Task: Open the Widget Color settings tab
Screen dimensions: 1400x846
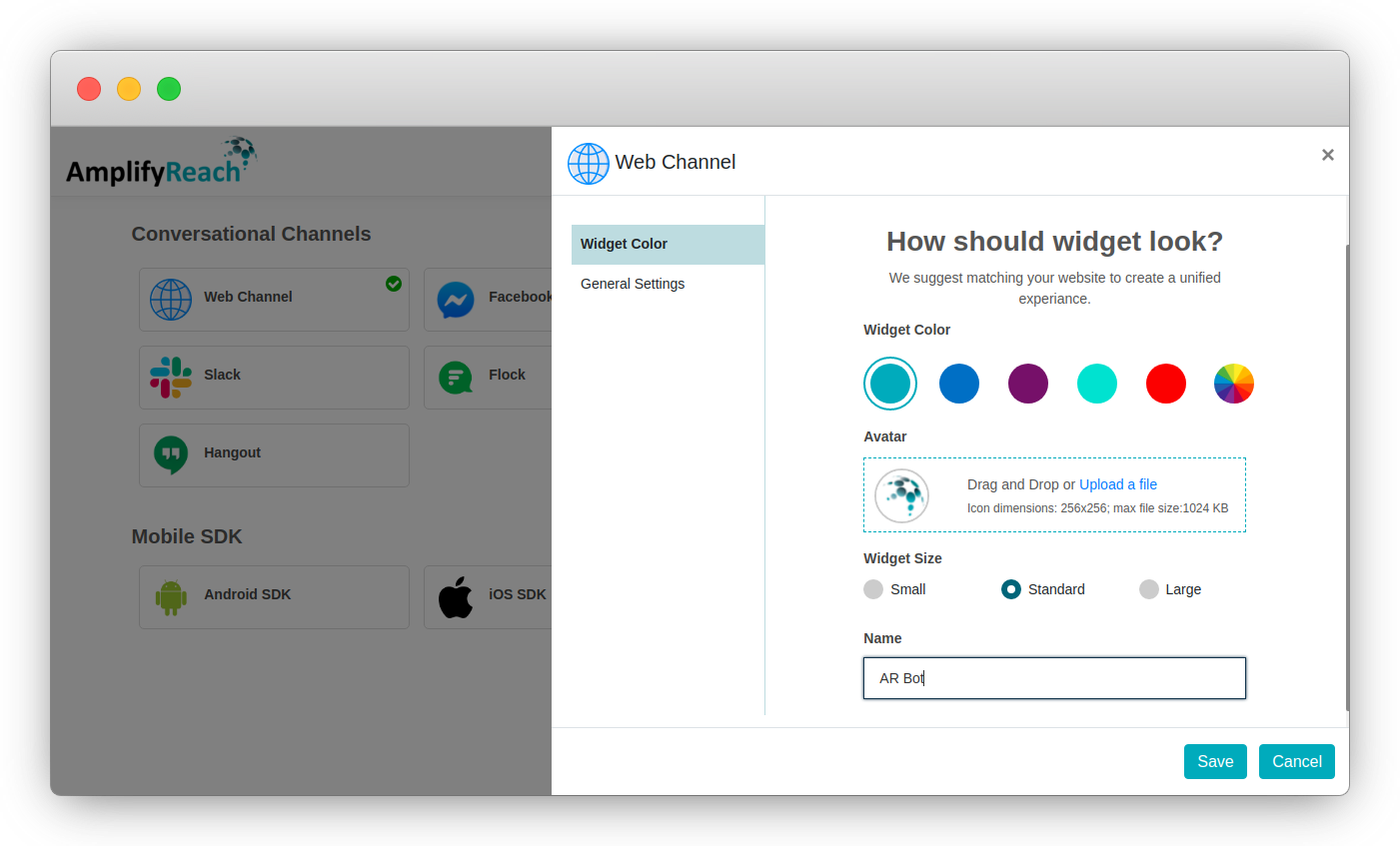Action: pyautogui.click(x=624, y=243)
